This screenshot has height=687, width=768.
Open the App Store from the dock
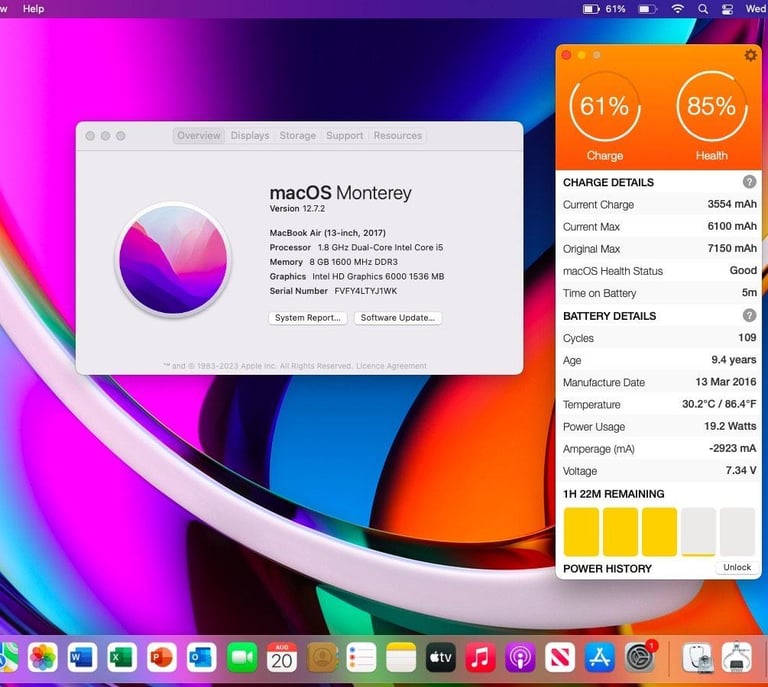600,657
